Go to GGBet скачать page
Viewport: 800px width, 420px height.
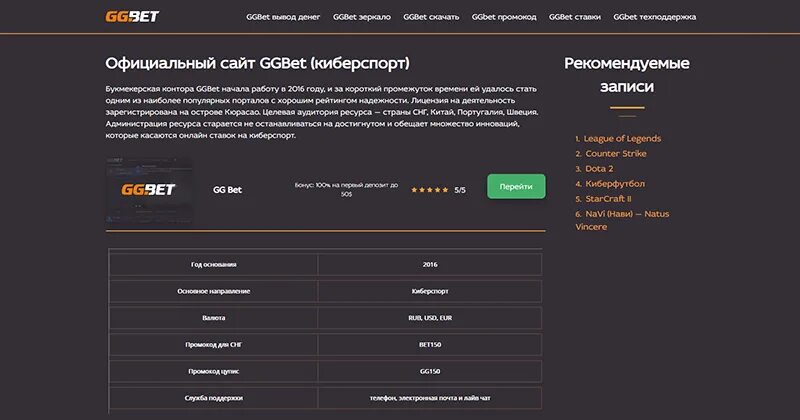point(431,17)
